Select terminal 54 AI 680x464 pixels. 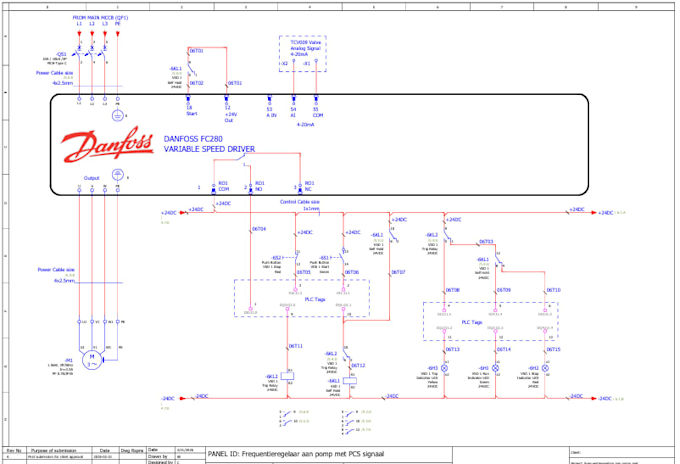(294, 99)
